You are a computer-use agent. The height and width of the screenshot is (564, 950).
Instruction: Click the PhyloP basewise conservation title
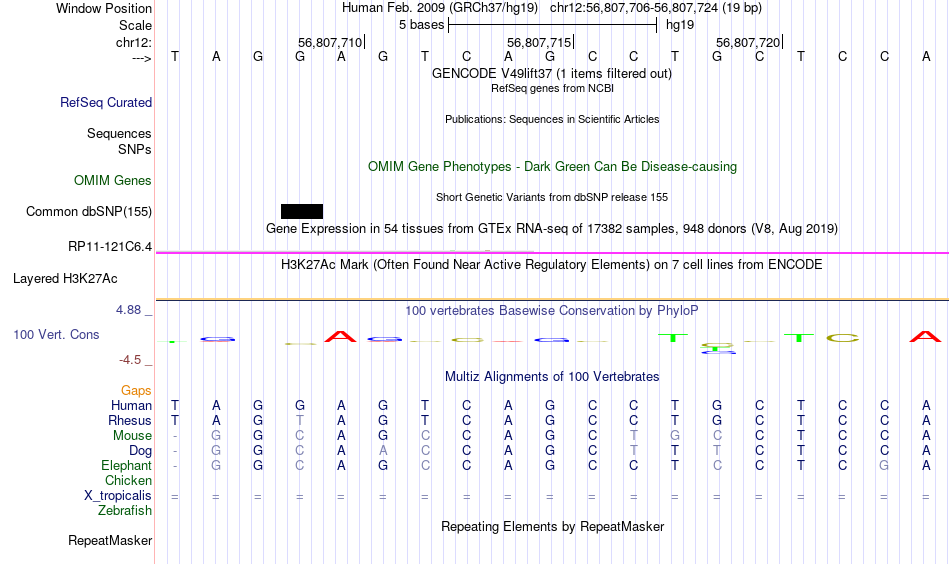click(552, 311)
